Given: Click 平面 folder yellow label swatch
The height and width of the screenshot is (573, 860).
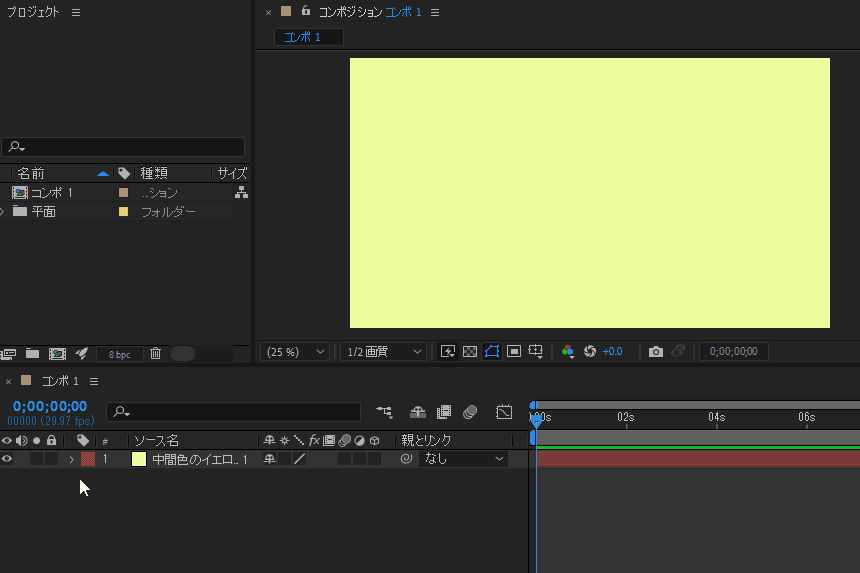Looking at the screenshot, I should tap(123, 211).
